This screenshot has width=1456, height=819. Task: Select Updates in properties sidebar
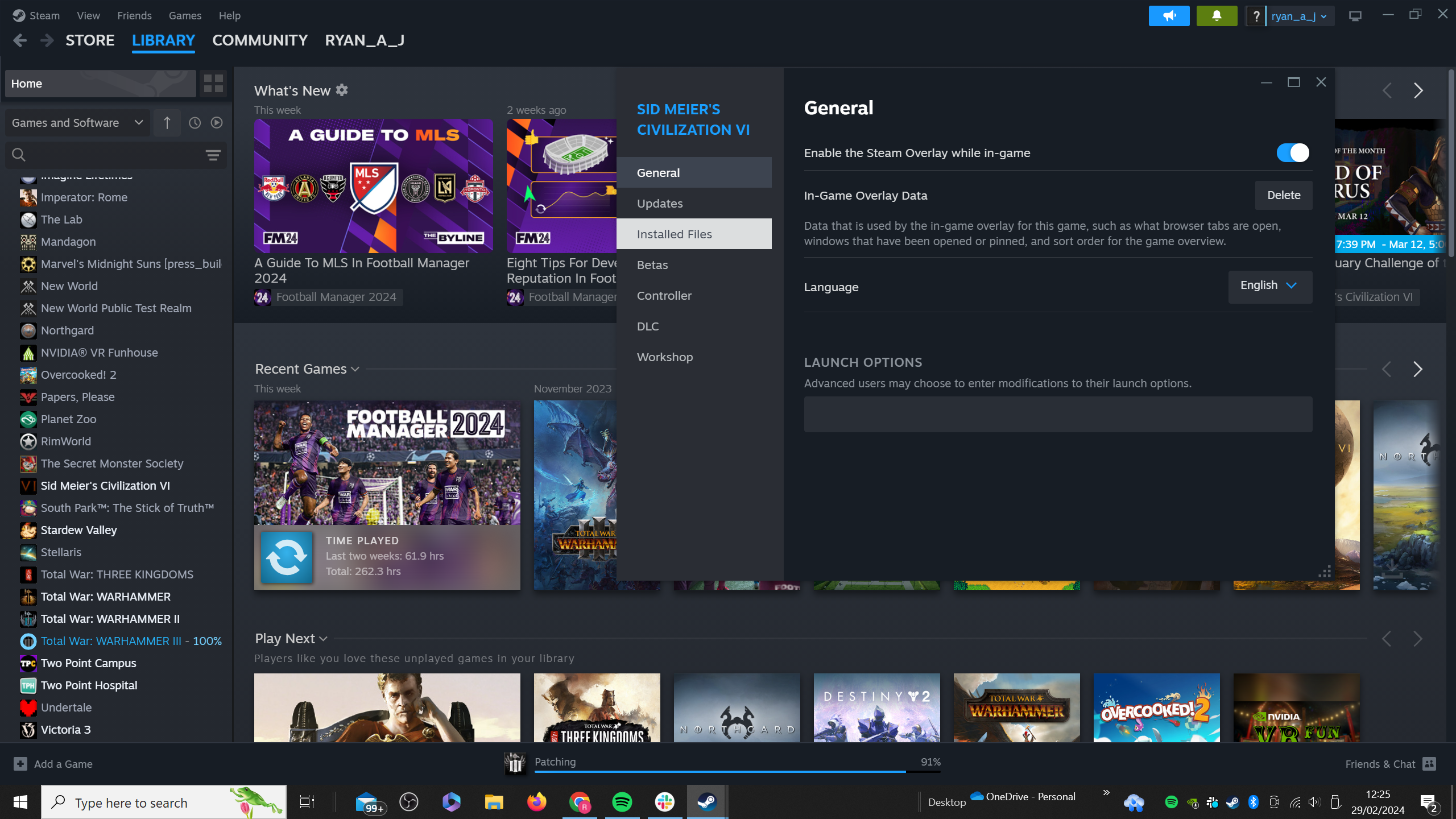pyautogui.click(x=694, y=203)
